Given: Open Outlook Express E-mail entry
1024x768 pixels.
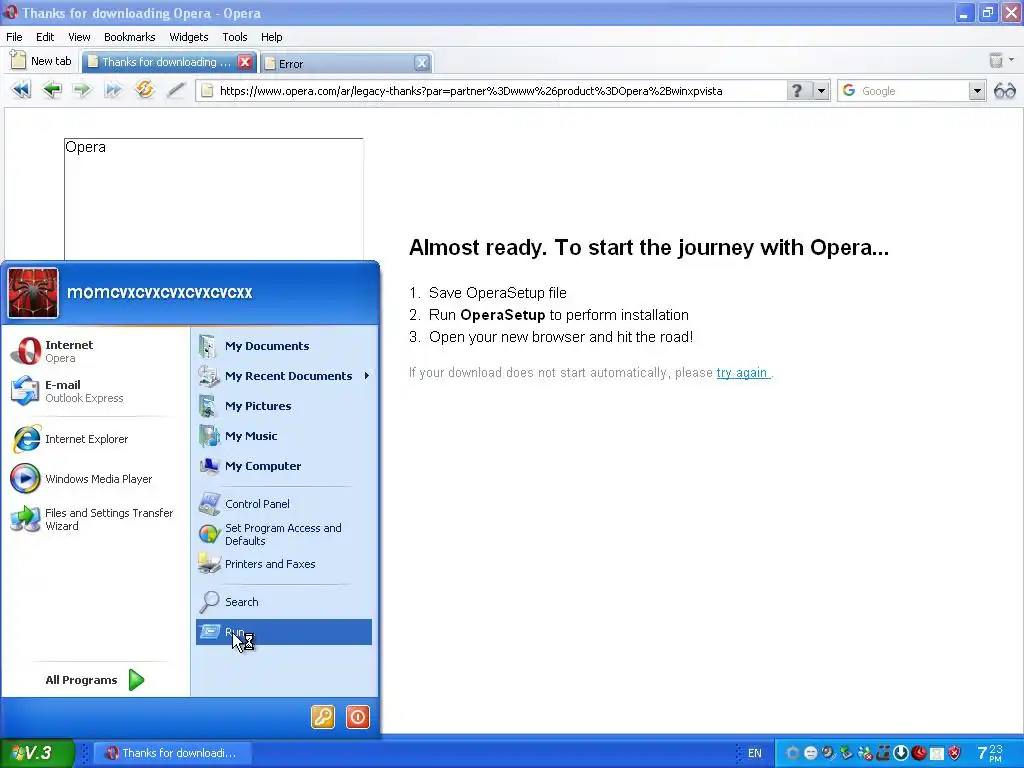Looking at the screenshot, I should [x=95, y=391].
